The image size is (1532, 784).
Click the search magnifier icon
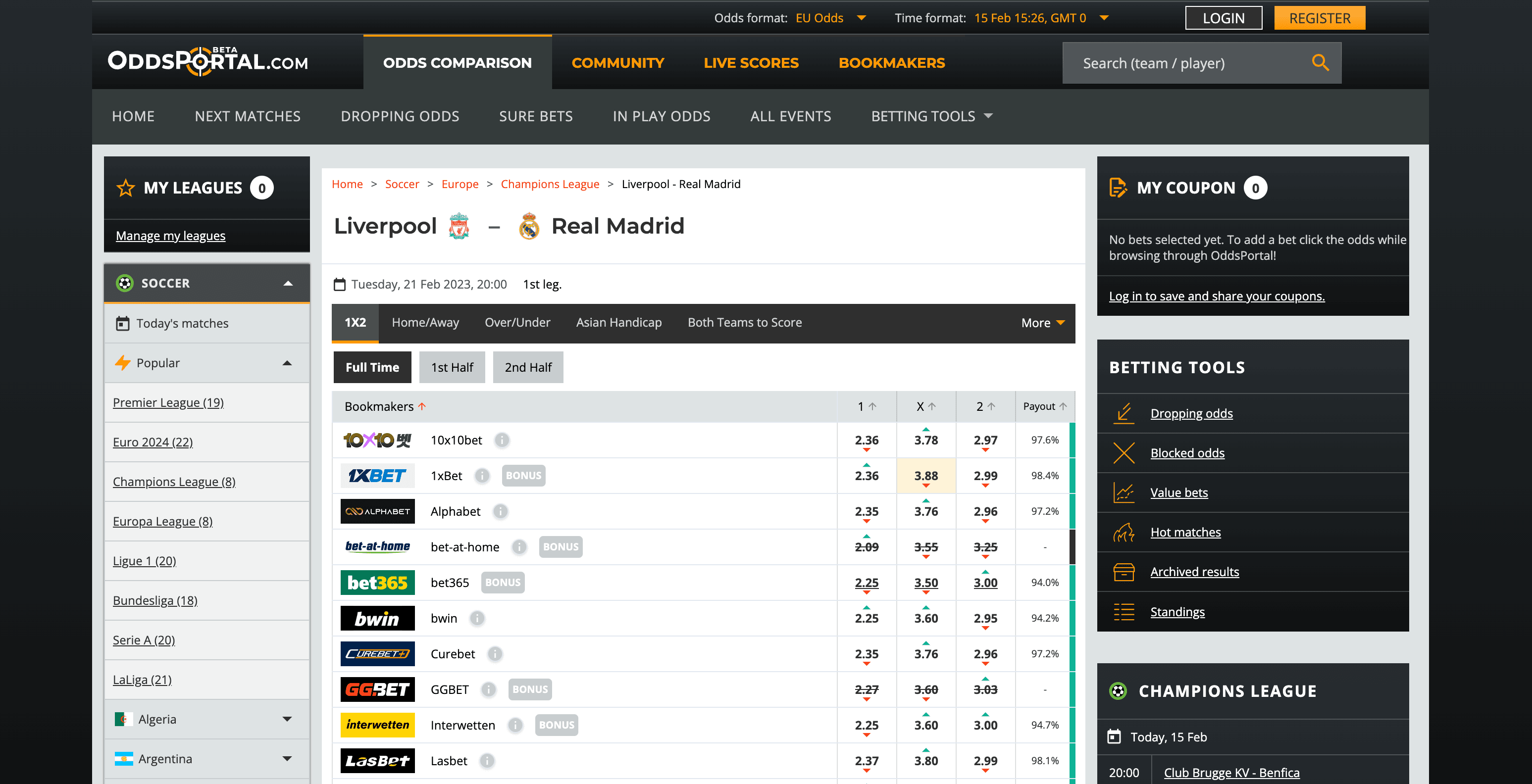tap(1320, 62)
